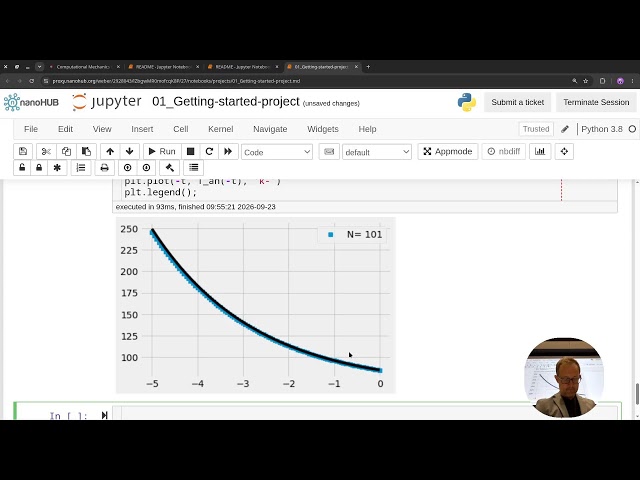The image size is (640, 480).
Task: Click the hammer icon in toolbar
Action: (x=169, y=167)
